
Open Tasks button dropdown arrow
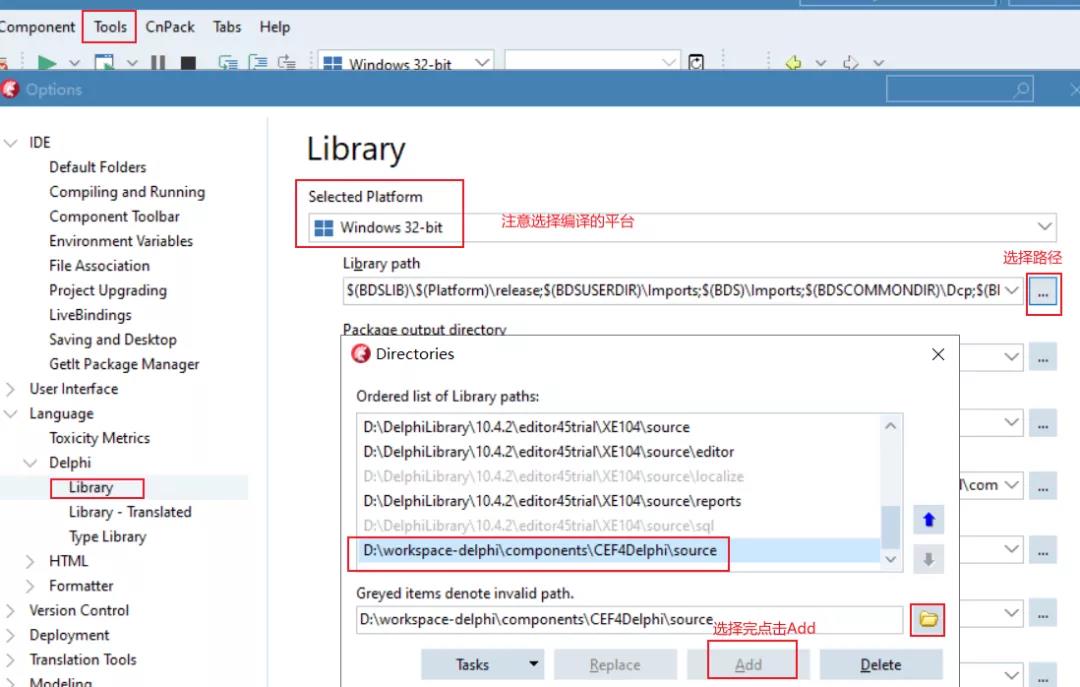coord(533,664)
